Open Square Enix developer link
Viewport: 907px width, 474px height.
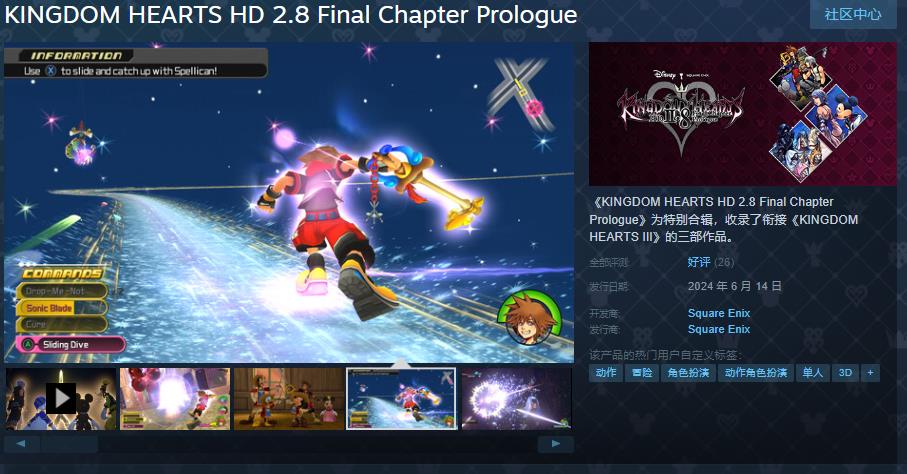pos(718,313)
